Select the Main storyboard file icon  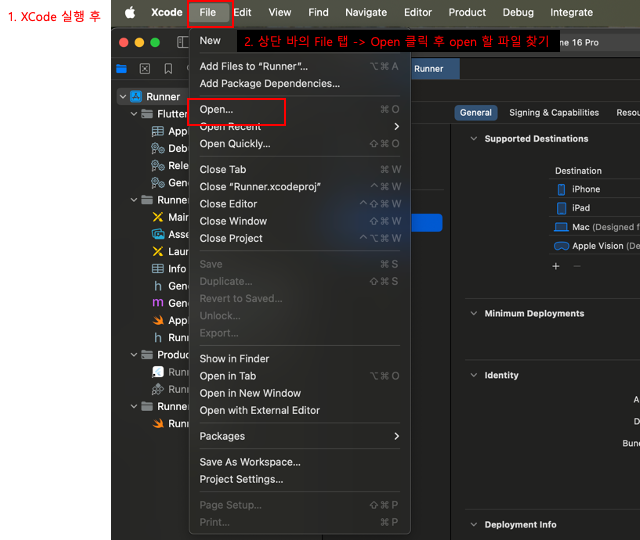158,217
